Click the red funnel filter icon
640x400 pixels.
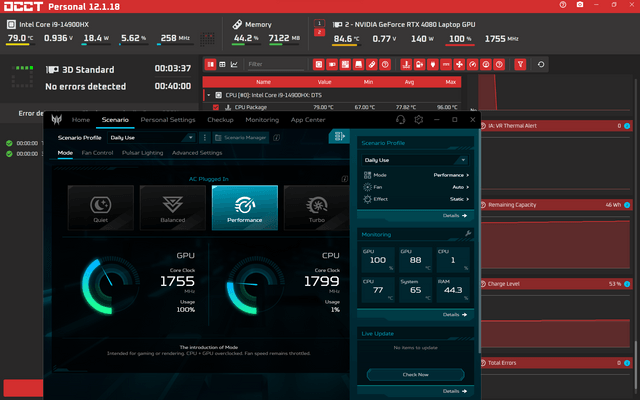click(520, 64)
